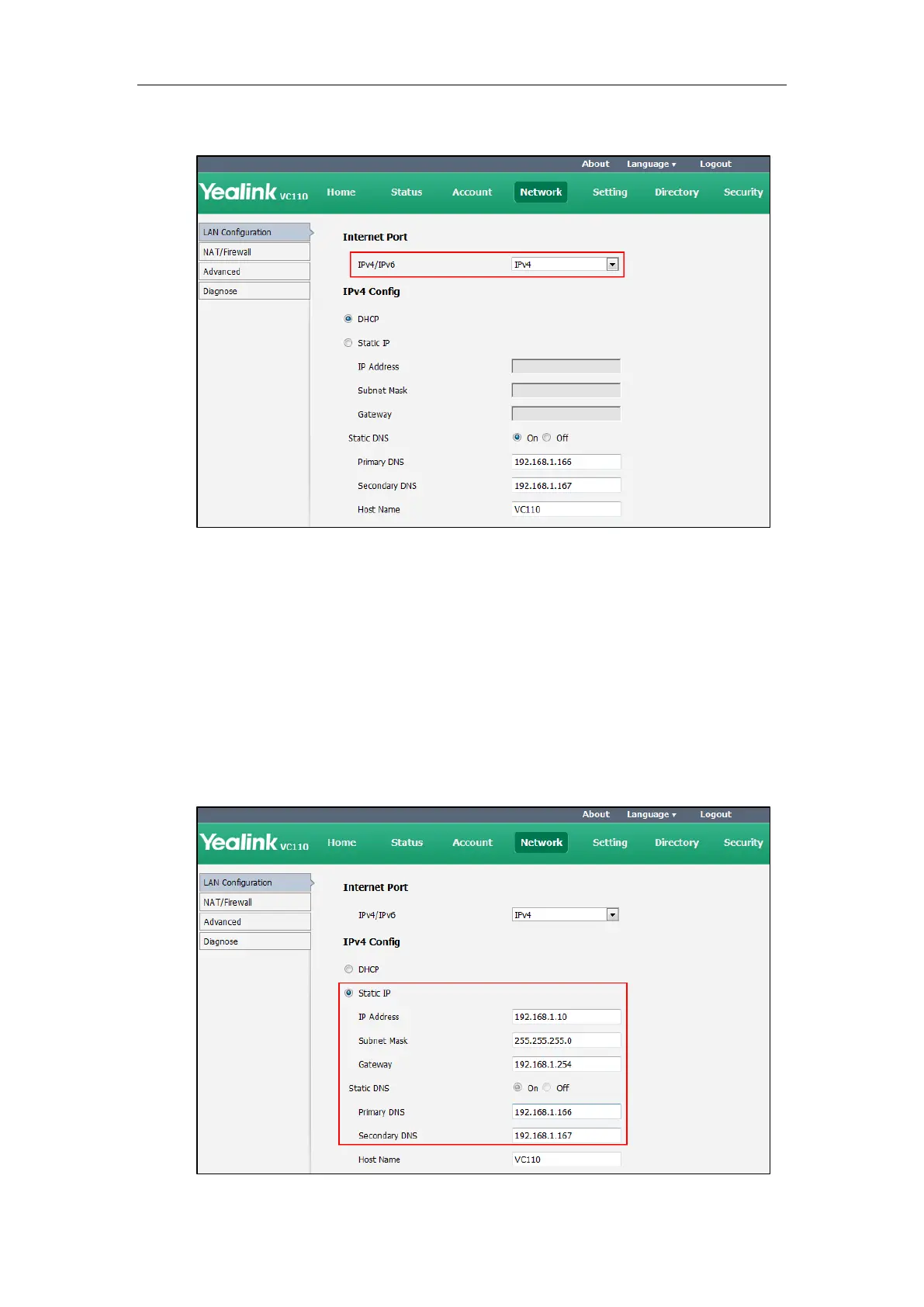The height and width of the screenshot is (1307, 924).
Task: Open Account tab in bottom screenshot
Action: tap(472, 843)
